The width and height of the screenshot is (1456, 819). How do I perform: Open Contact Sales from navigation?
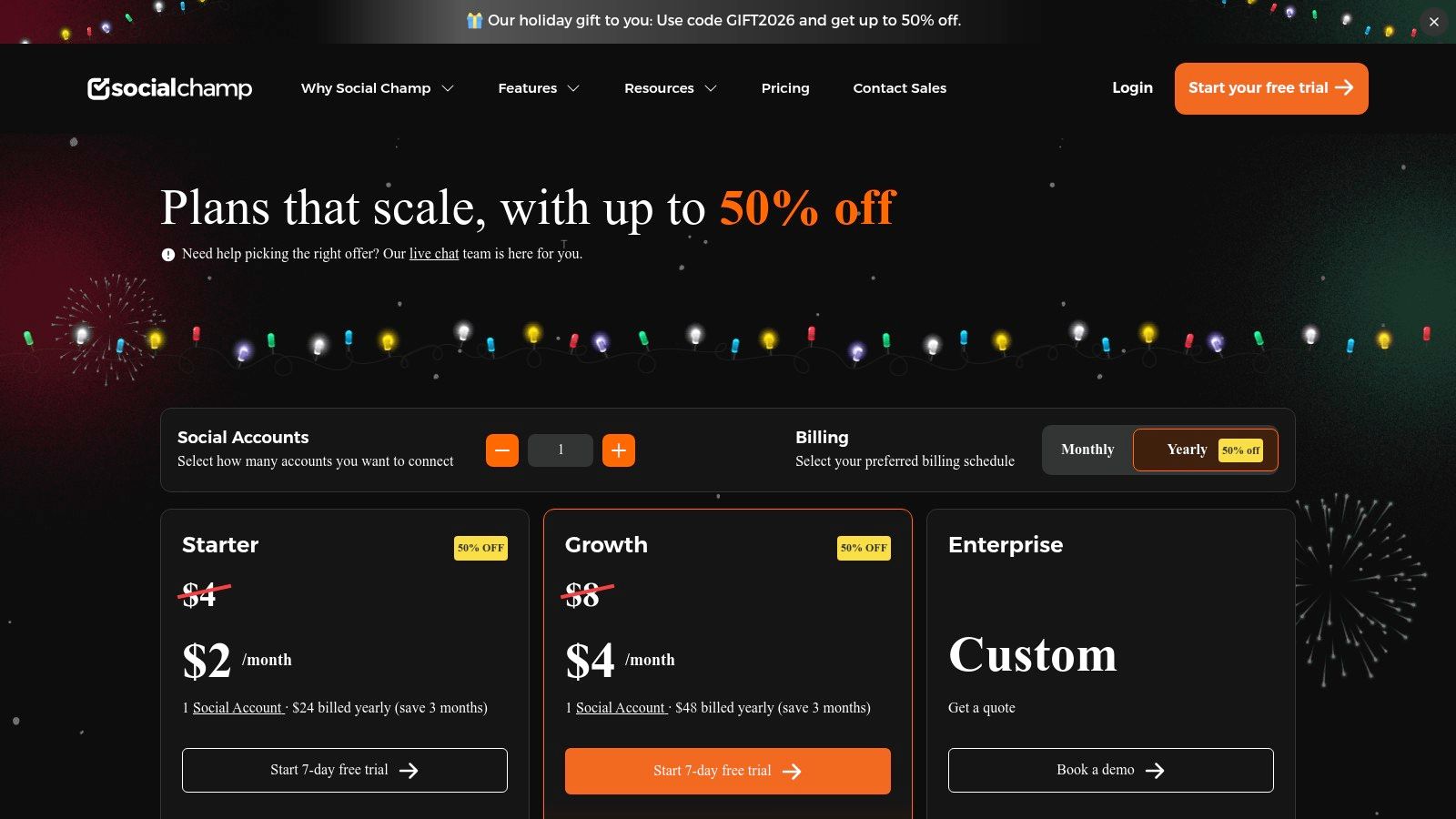tap(899, 88)
